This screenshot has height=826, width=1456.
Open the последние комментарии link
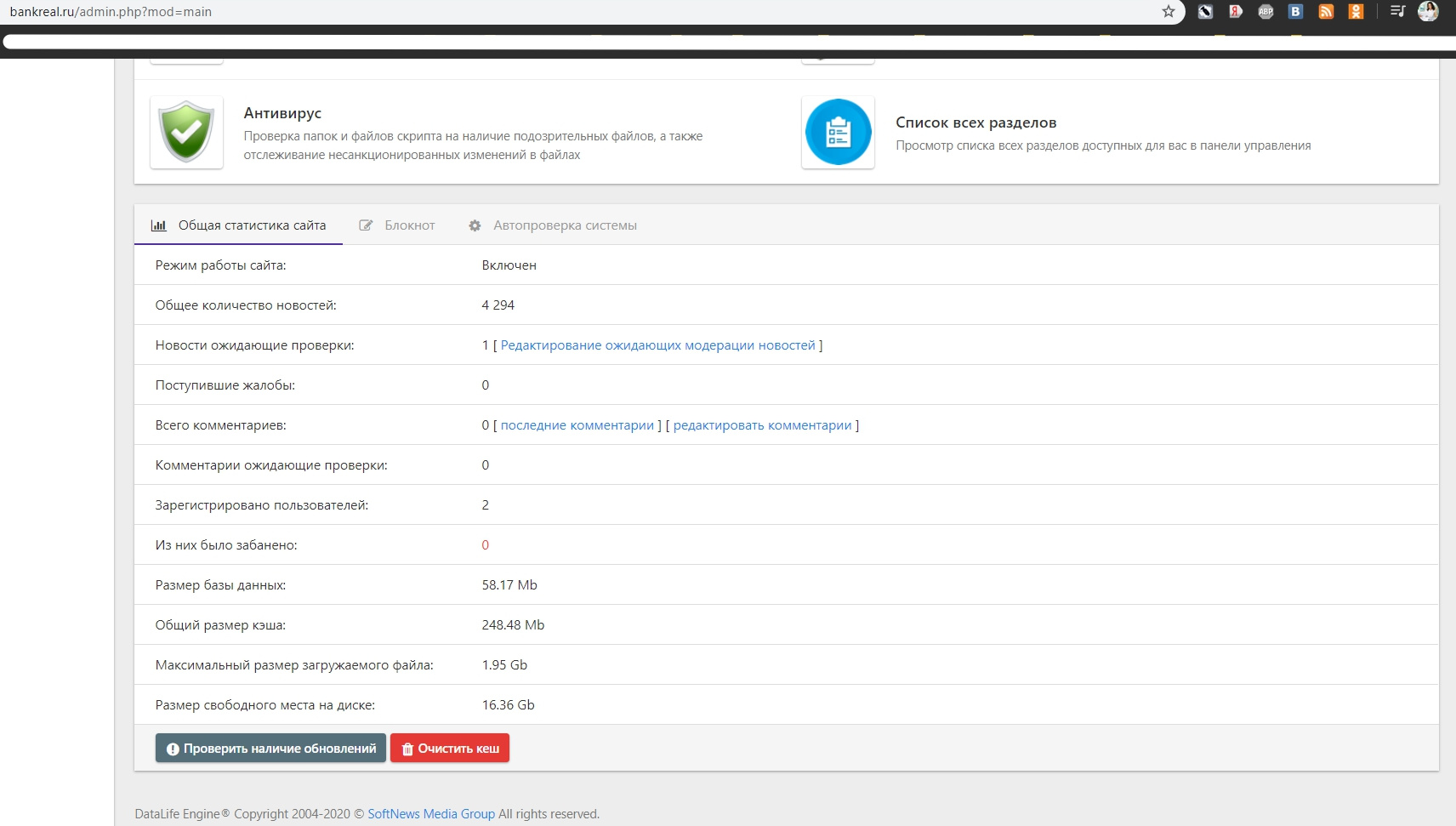pos(577,425)
